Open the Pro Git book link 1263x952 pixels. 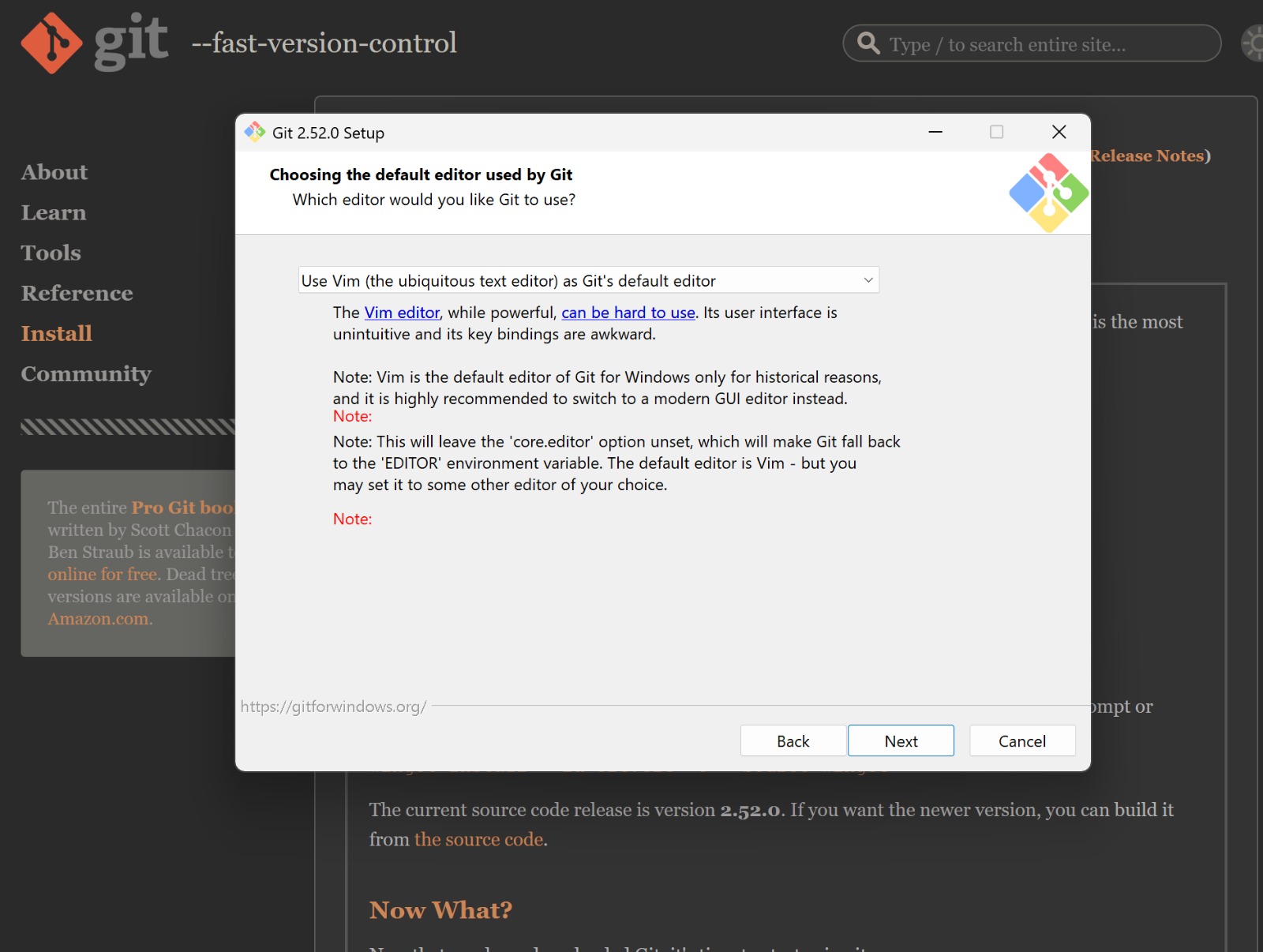[183, 508]
